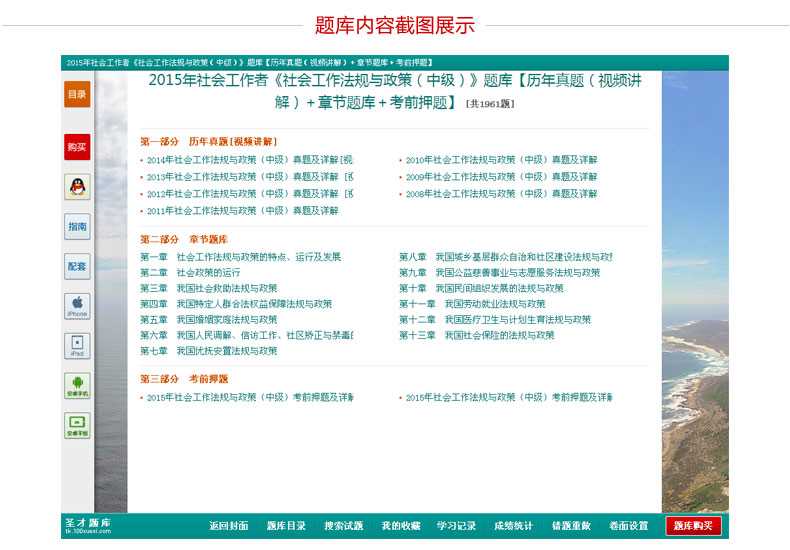
Task: Click the 配套 sidebar icon
Action: (x=77, y=266)
